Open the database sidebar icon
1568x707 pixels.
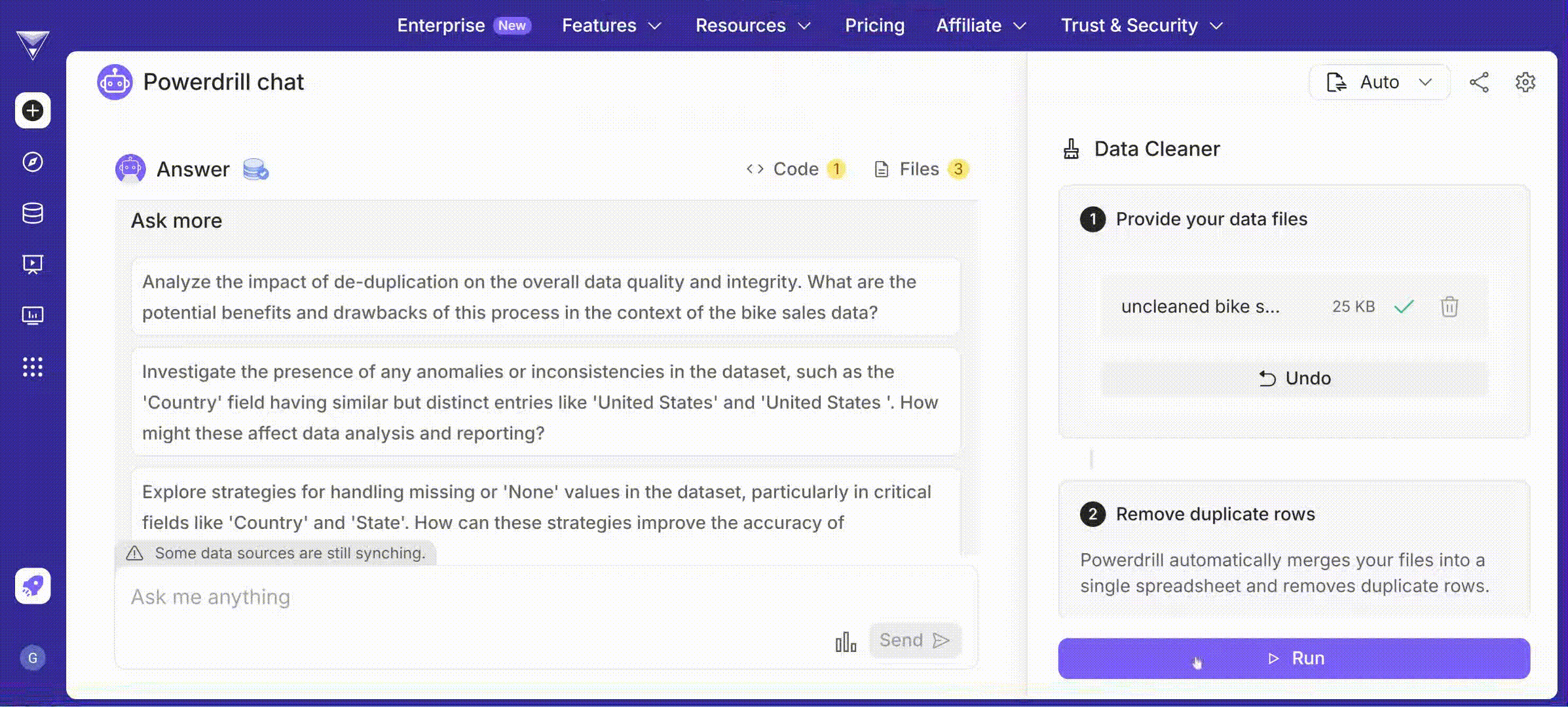(33, 213)
